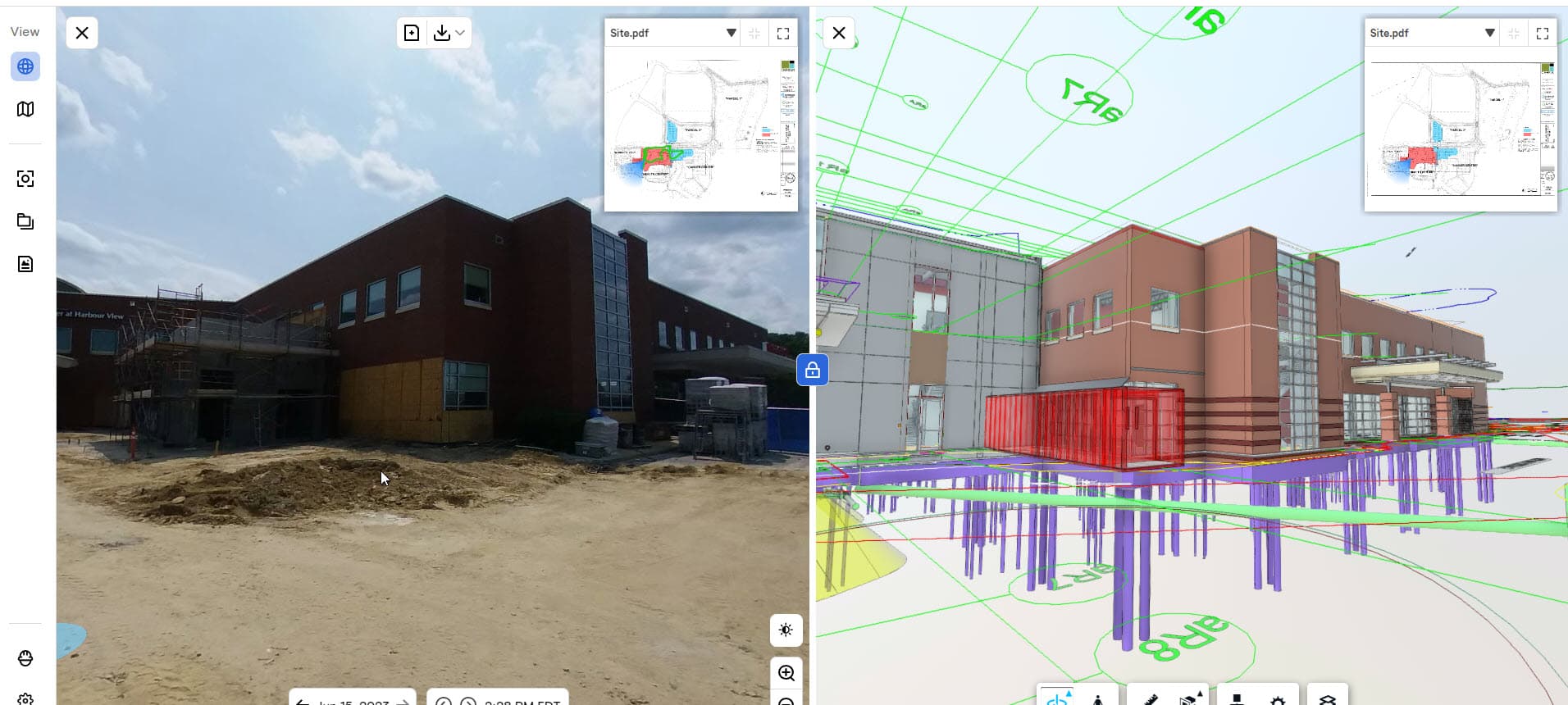
Task: Zoom in on the site photo
Action: click(x=786, y=673)
